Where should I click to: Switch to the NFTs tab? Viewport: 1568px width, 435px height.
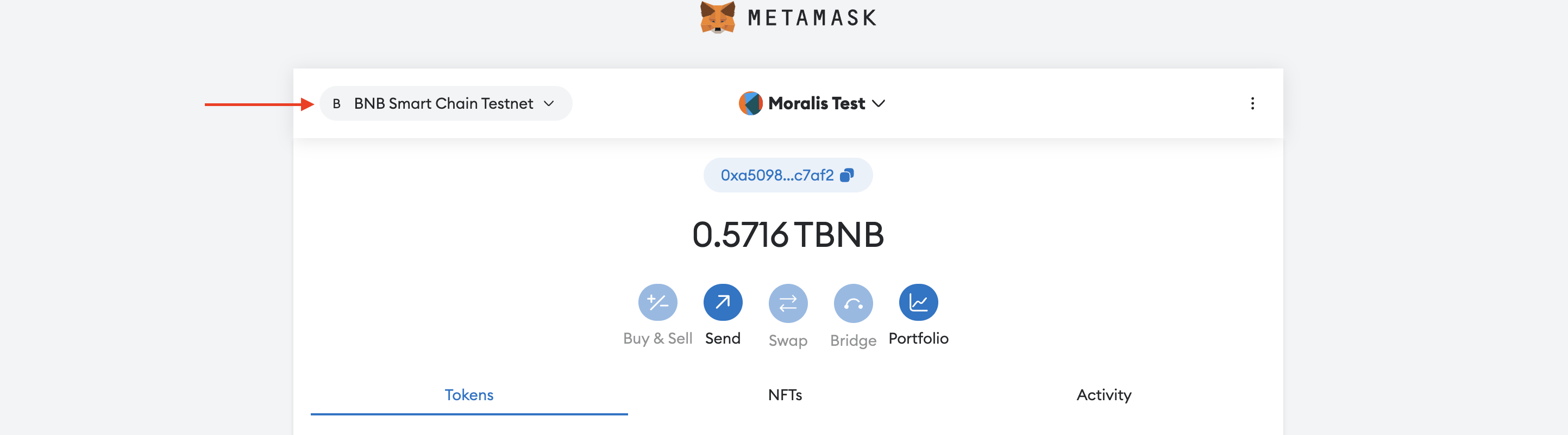785,395
